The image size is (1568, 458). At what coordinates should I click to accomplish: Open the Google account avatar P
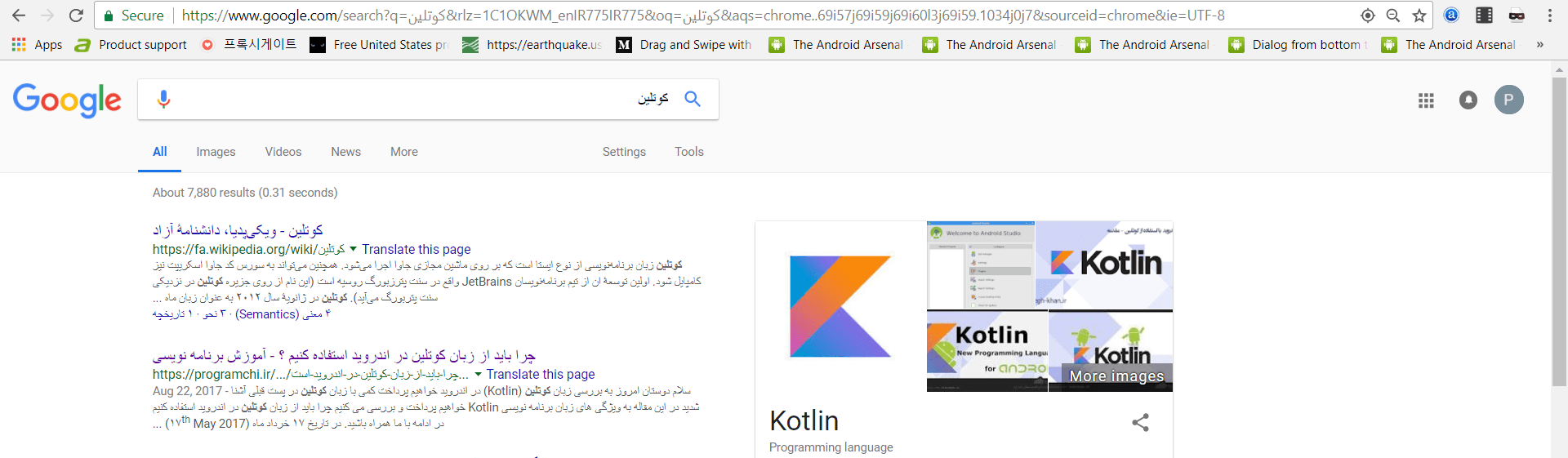point(1508,100)
